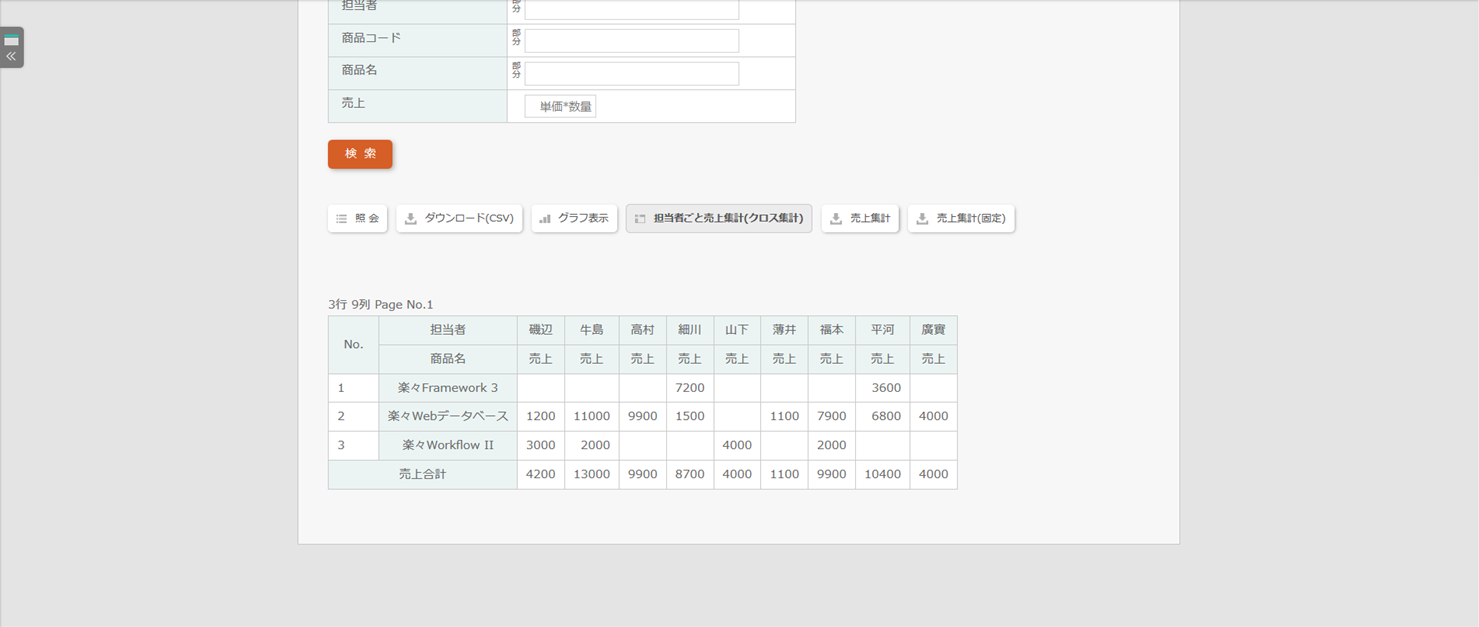The width and height of the screenshot is (1479, 627).
Task: Select the 平河 column header
Action: tap(882, 330)
